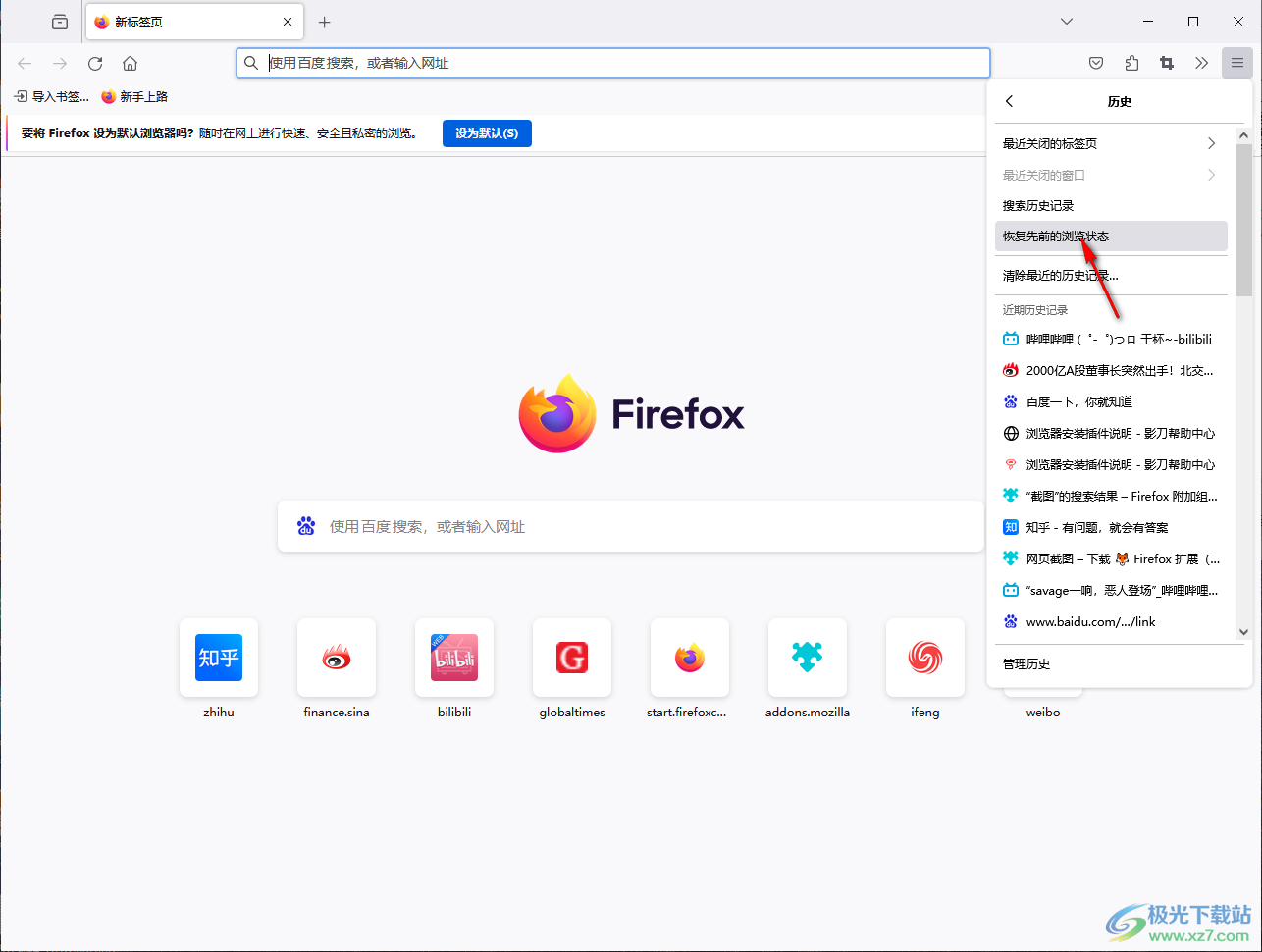Open history entry 哔哩哔哩 干杯~-bilibili
1262x952 pixels.
(1111, 339)
